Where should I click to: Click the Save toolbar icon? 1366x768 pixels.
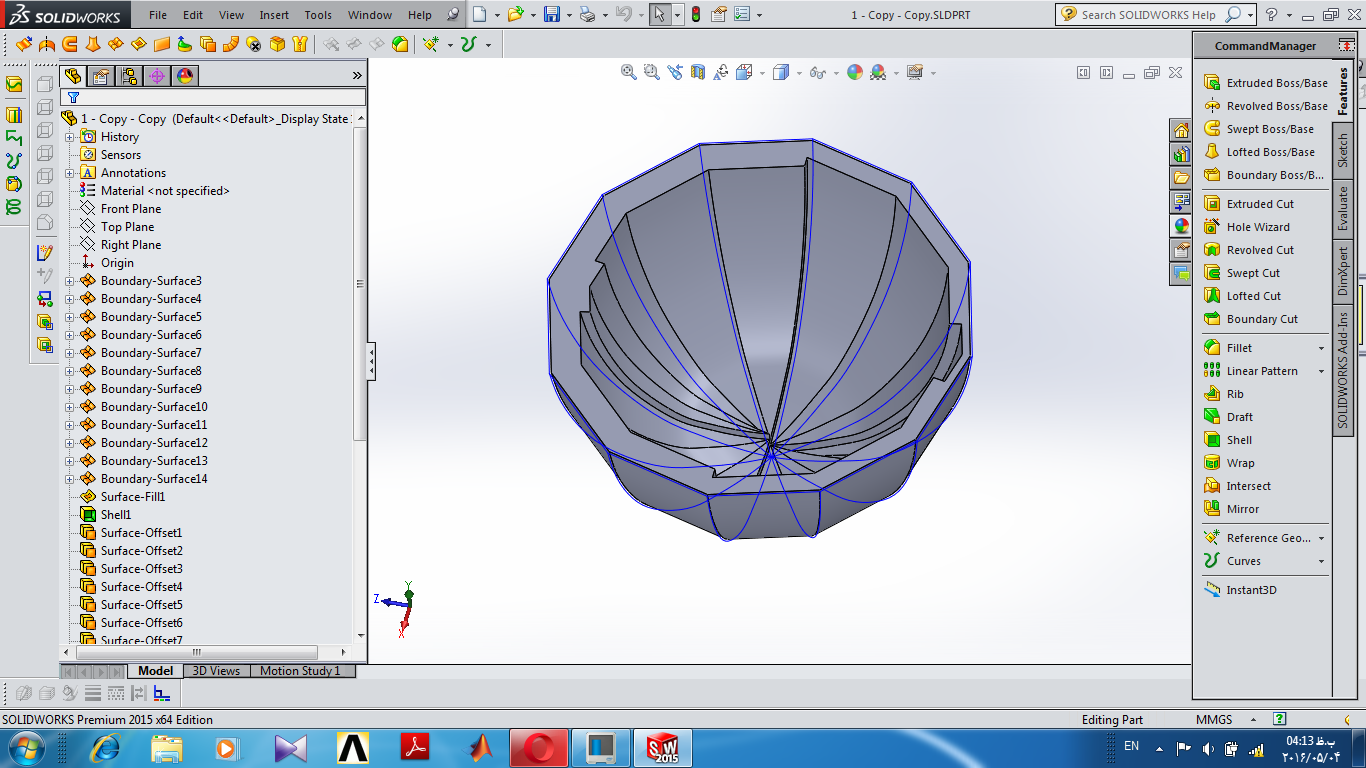(x=551, y=15)
